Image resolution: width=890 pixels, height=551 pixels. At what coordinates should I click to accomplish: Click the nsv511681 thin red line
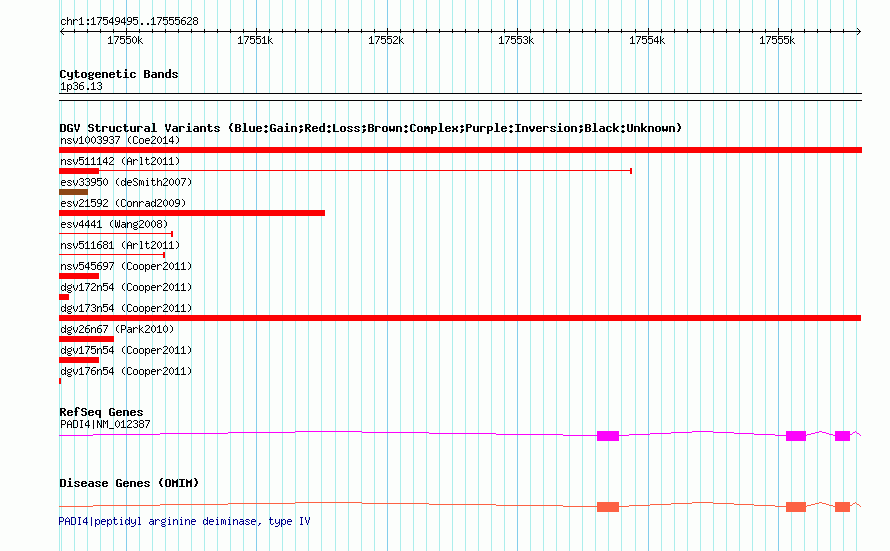[x=112, y=255]
